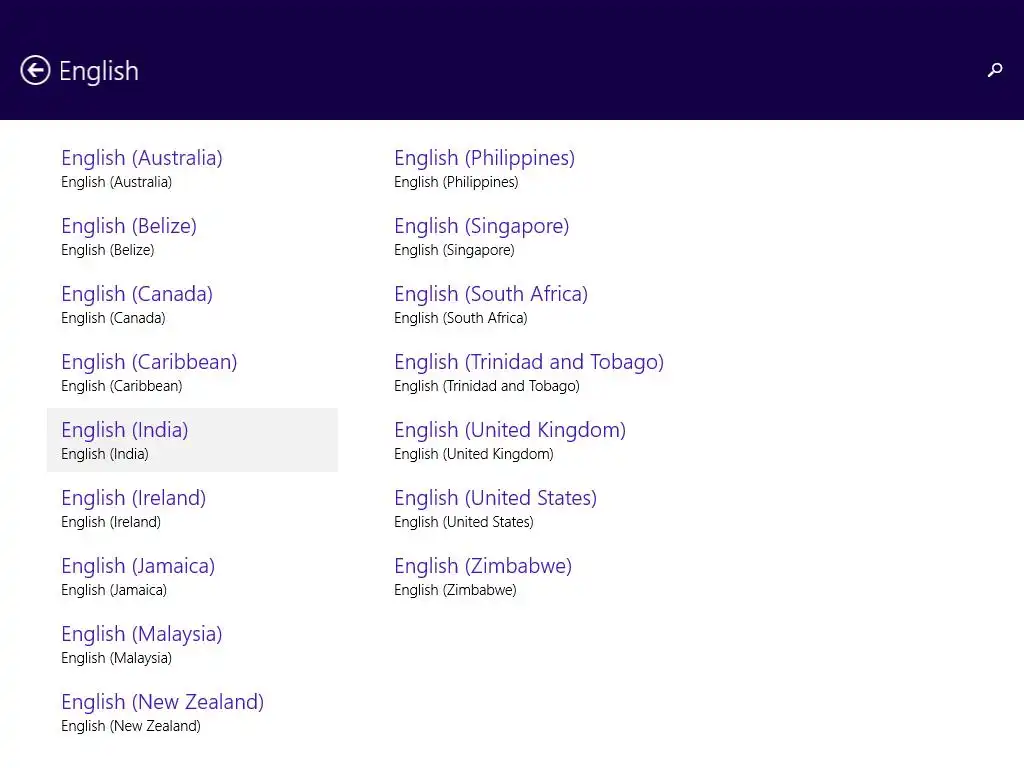1024x768 pixels.
Task: Choose English (Ireland) language
Action: point(134,498)
